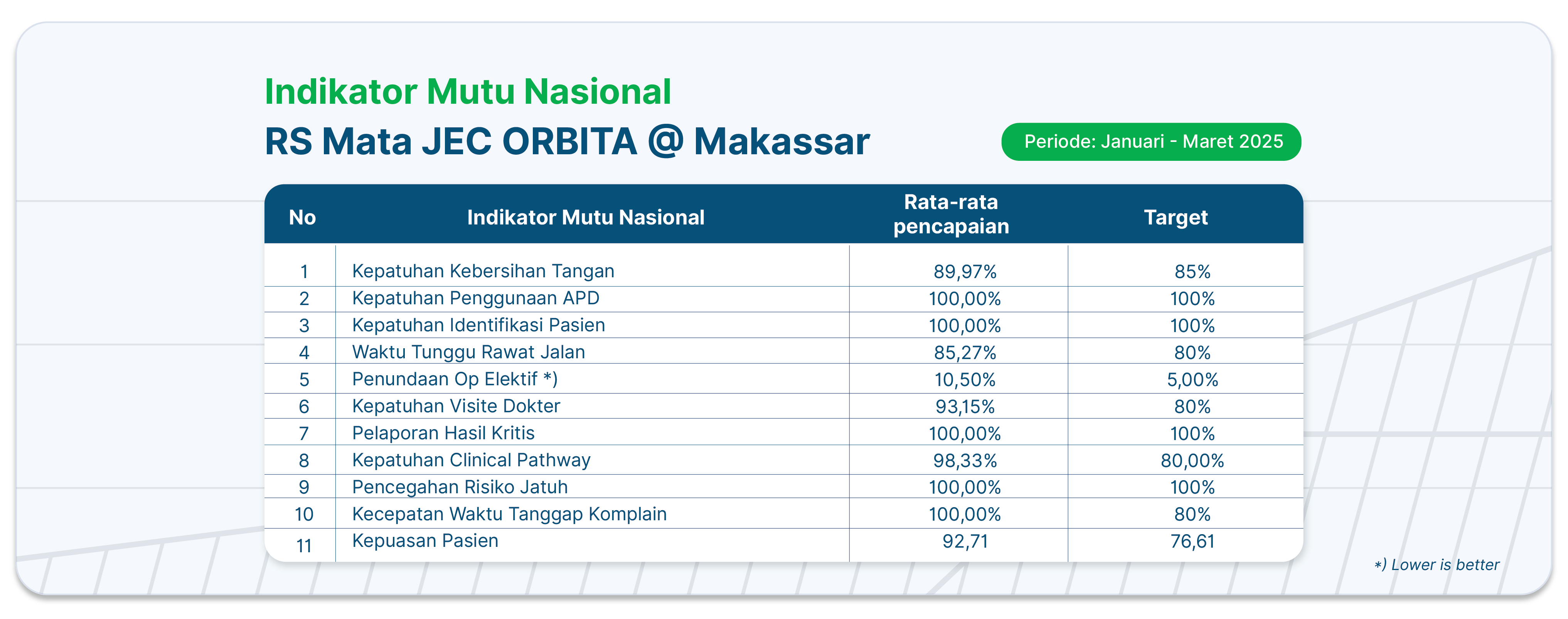Click Kecepatan Waktu Tanggap Komplain indicator

click(x=509, y=514)
